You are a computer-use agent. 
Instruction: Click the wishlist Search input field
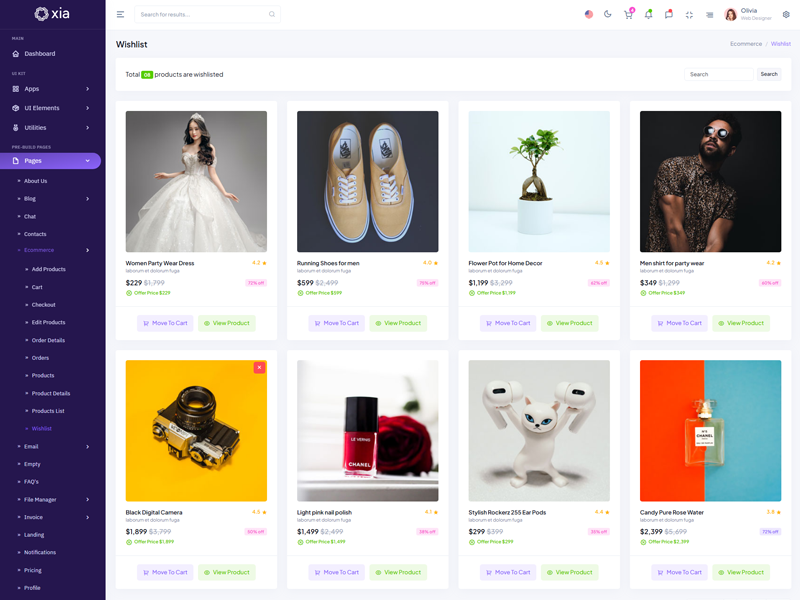coord(719,74)
